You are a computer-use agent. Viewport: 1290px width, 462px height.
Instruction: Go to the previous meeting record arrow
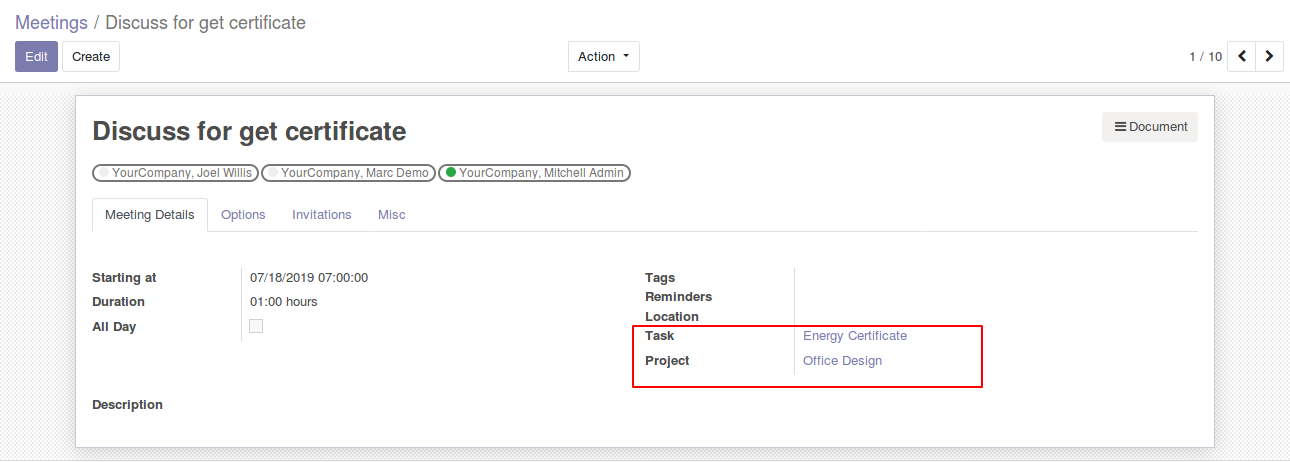(1241, 56)
